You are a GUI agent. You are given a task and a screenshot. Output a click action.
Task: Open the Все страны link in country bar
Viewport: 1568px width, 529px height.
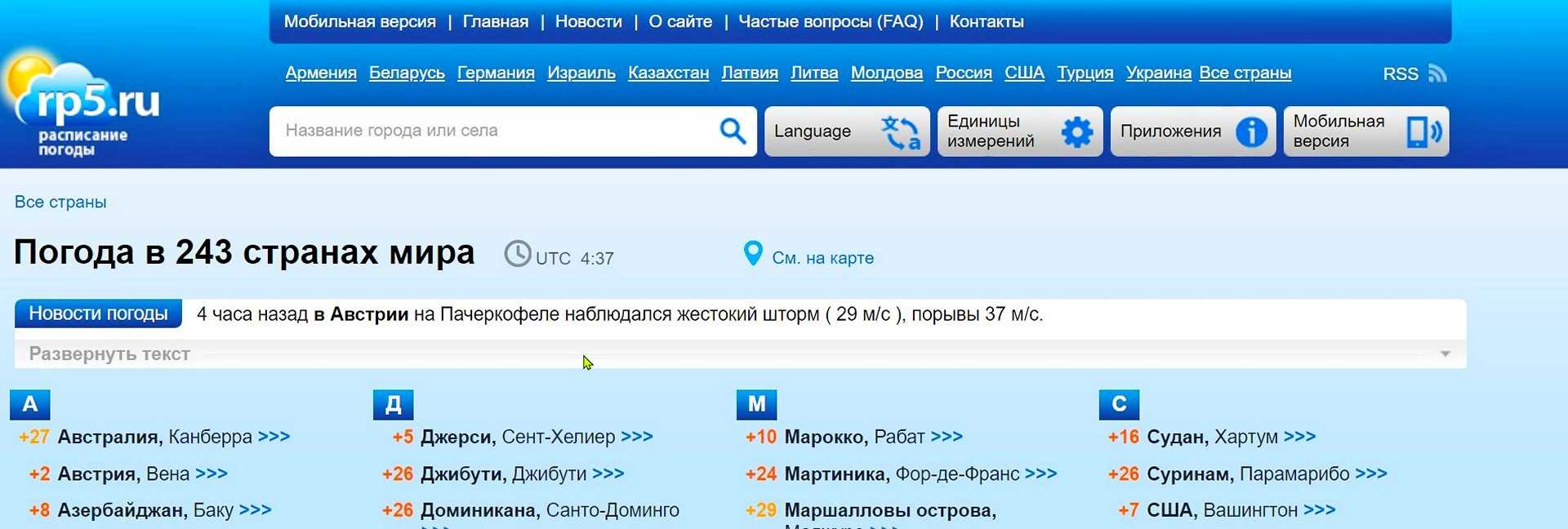(x=1245, y=73)
